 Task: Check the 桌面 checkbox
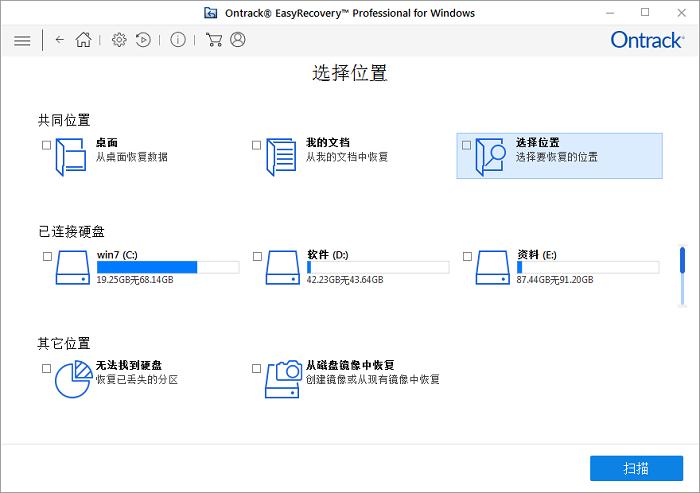click(46, 145)
